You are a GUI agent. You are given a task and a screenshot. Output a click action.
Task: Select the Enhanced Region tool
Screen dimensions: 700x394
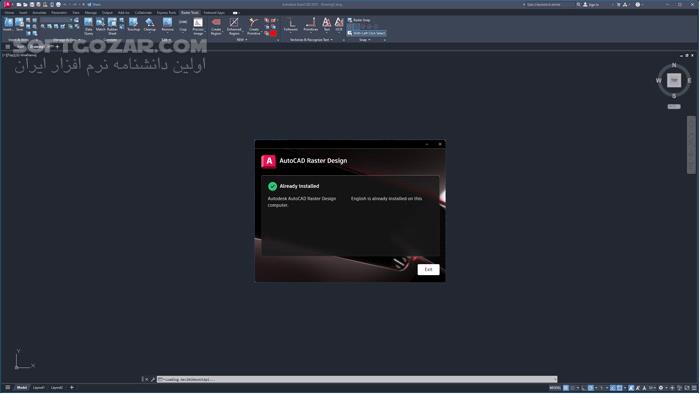234,26
